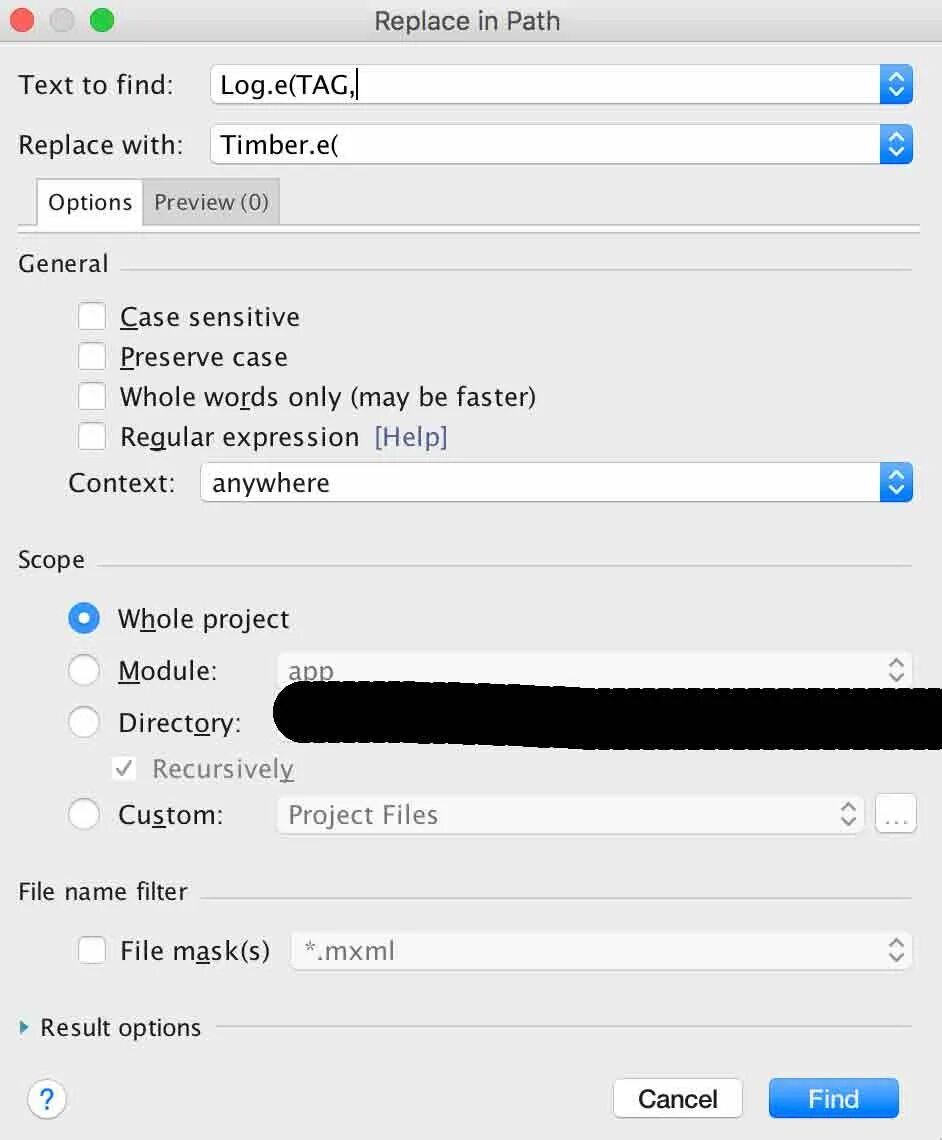Click the red close window button
Screen dimensions: 942x1140
[x=22, y=20]
